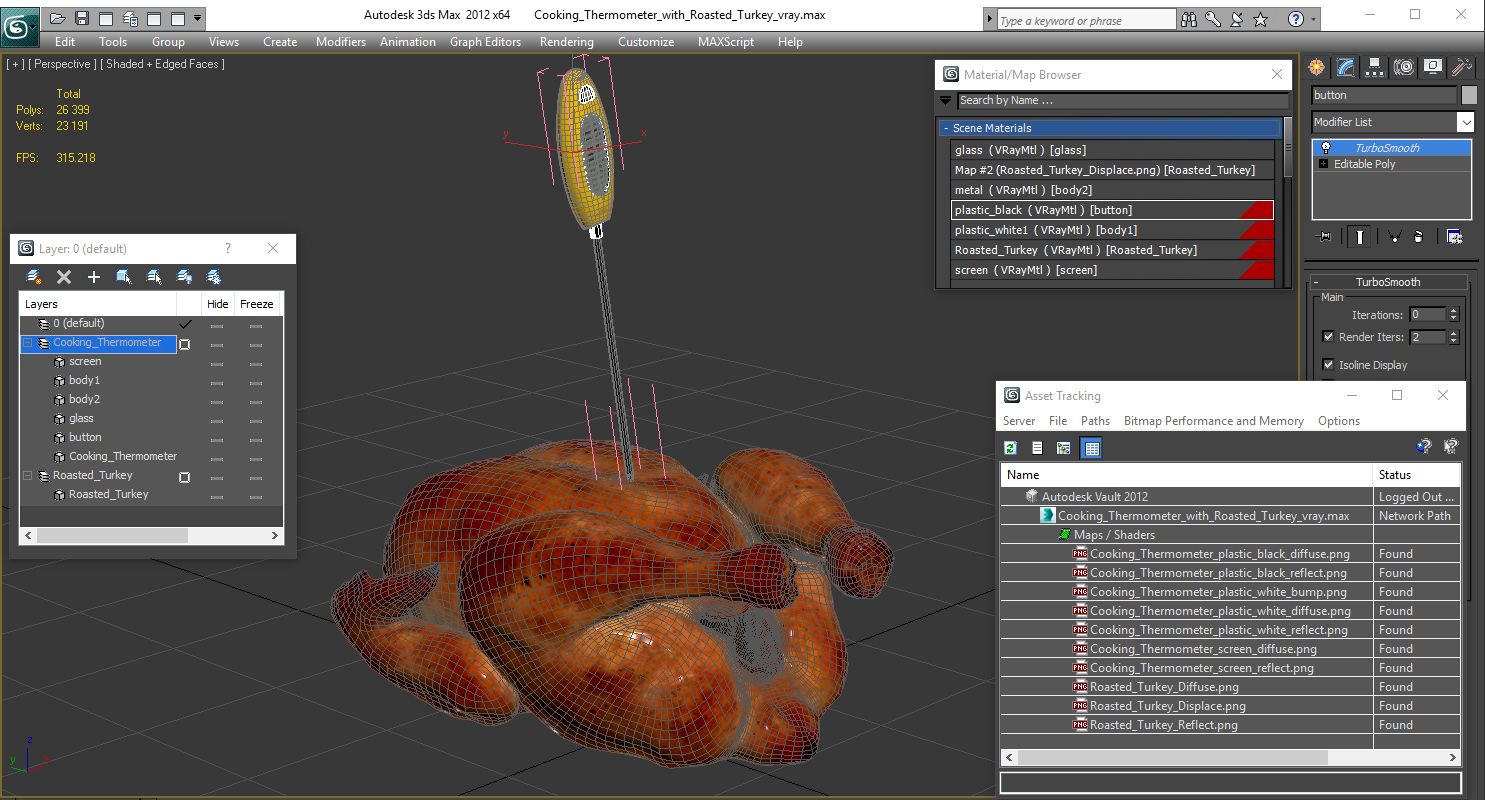Click Make Unique icon under modifier stack
This screenshot has width=1485, height=800.
pos(1393,237)
